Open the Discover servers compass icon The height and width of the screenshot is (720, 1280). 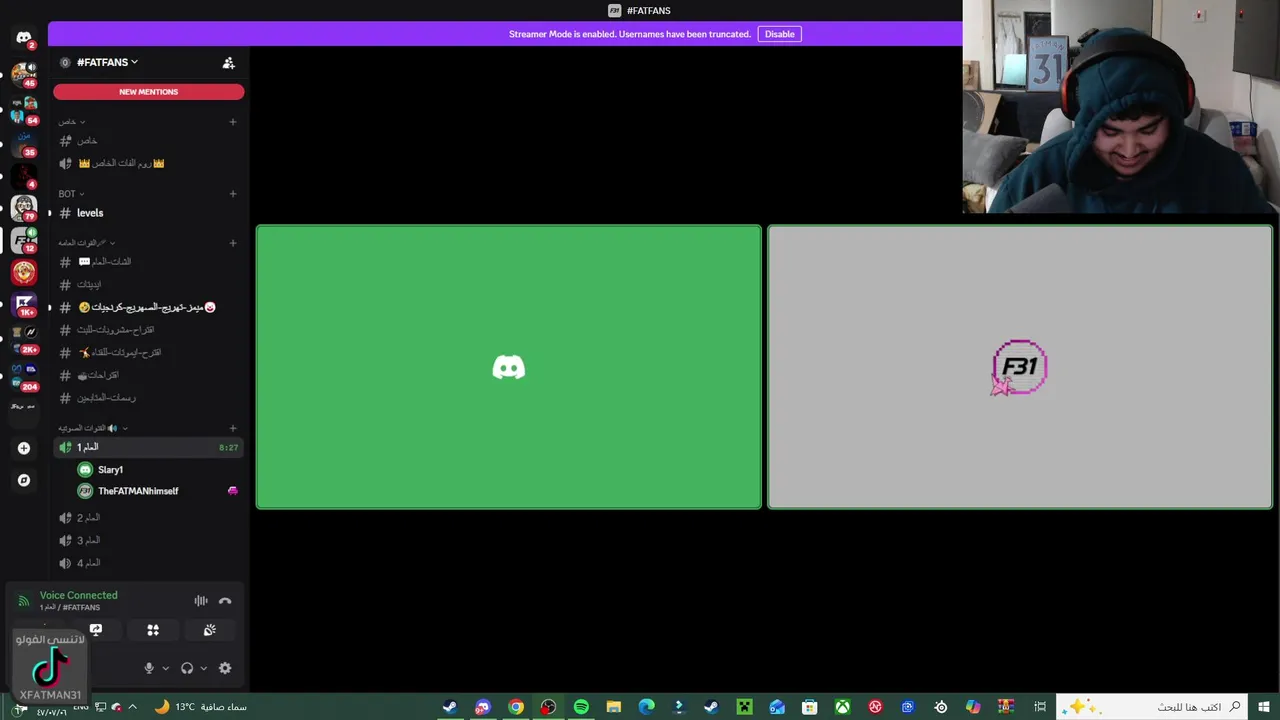(x=24, y=480)
